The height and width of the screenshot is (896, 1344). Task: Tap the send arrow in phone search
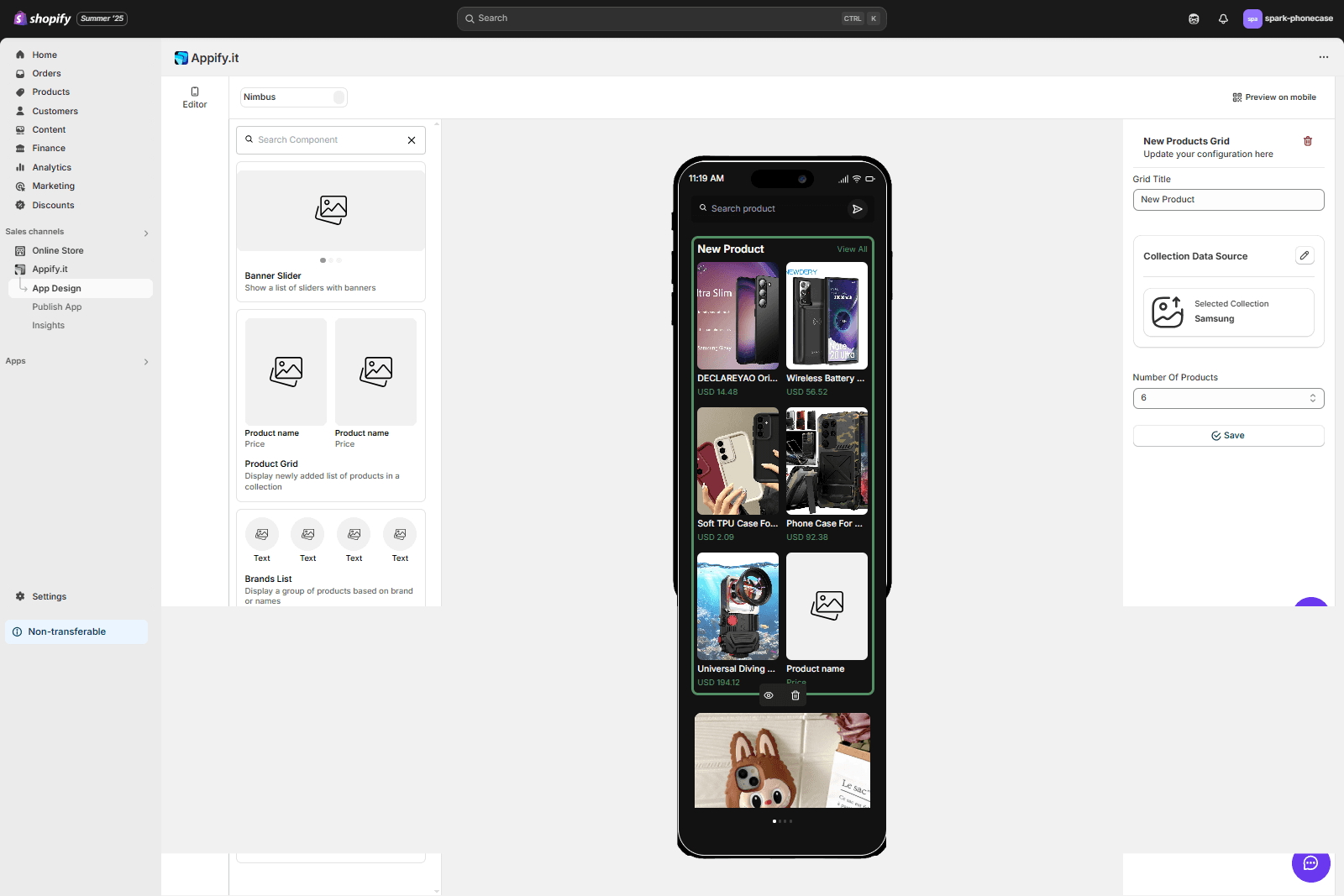click(857, 209)
